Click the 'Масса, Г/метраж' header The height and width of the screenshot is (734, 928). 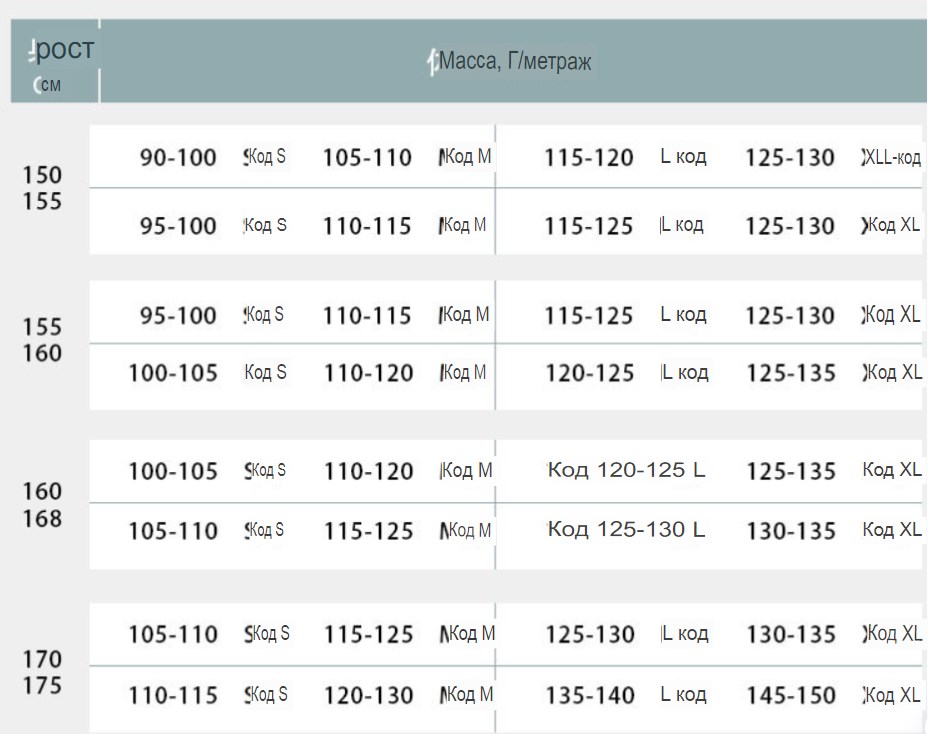(x=514, y=61)
